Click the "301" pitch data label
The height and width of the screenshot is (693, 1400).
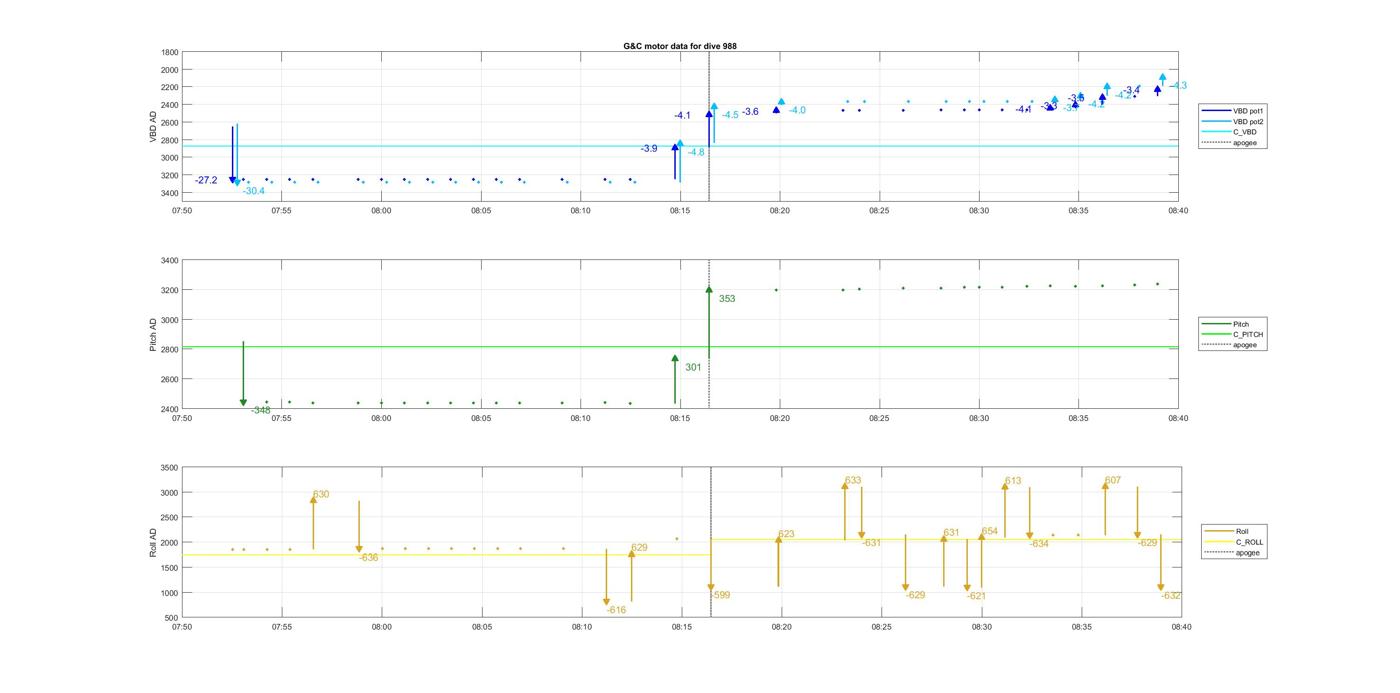pos(693,368)
